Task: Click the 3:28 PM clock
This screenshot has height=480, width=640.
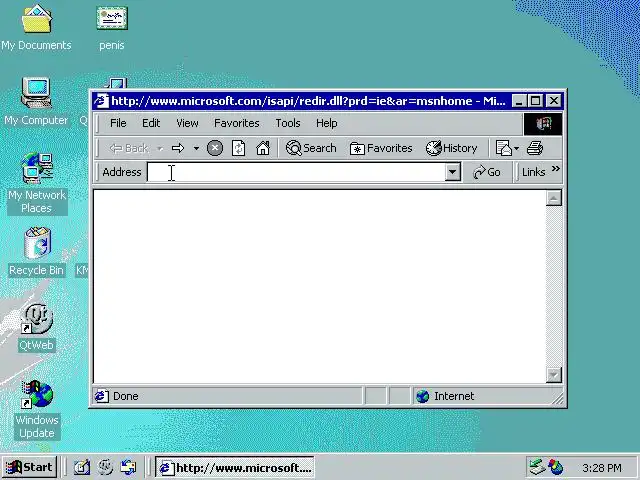Action: (602, 468)
